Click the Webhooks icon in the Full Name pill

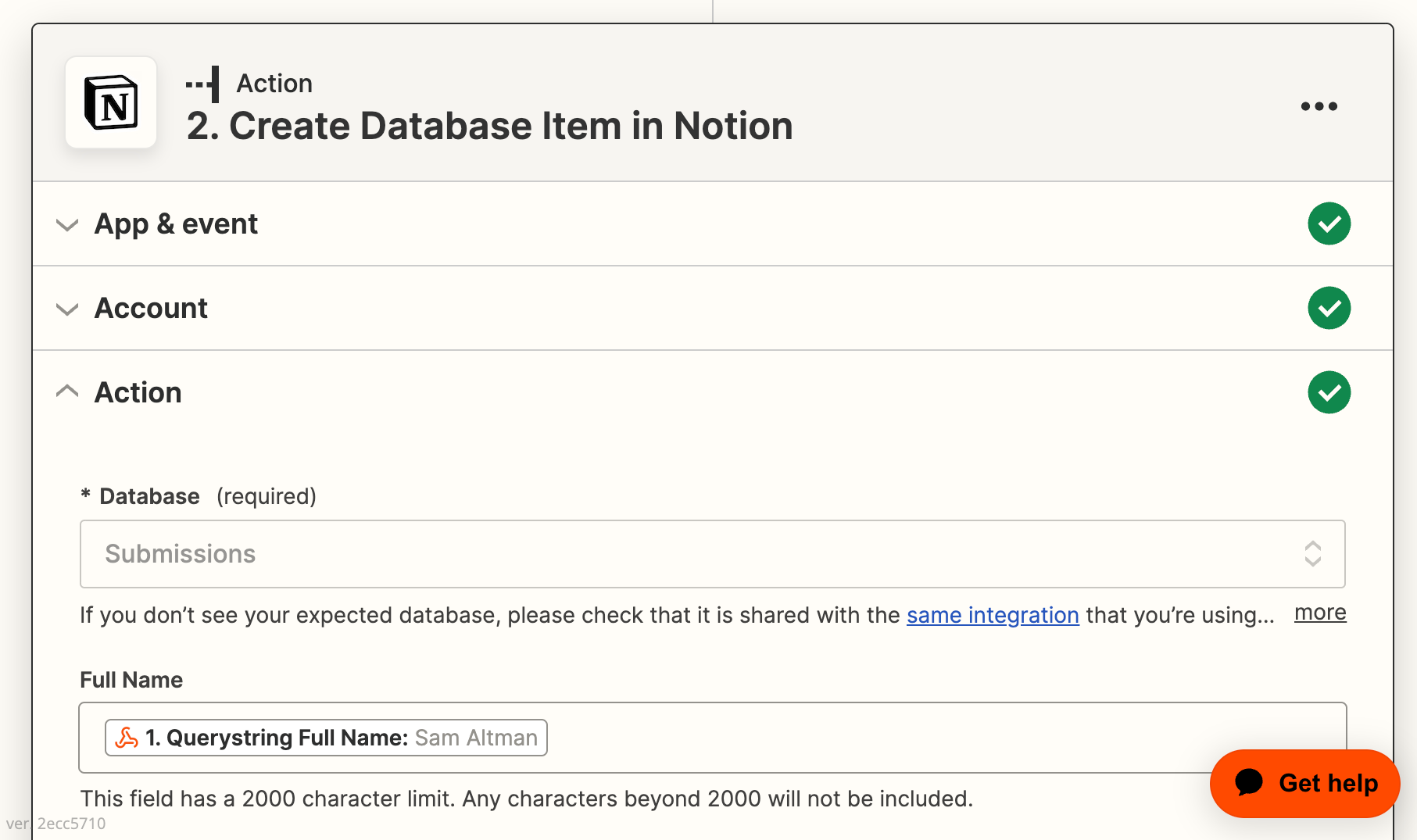[127, 737]
